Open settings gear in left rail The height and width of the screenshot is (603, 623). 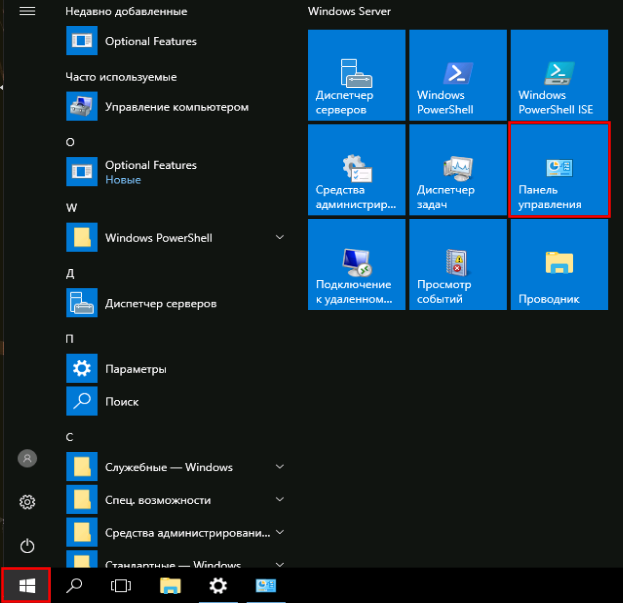pos(27,502)
